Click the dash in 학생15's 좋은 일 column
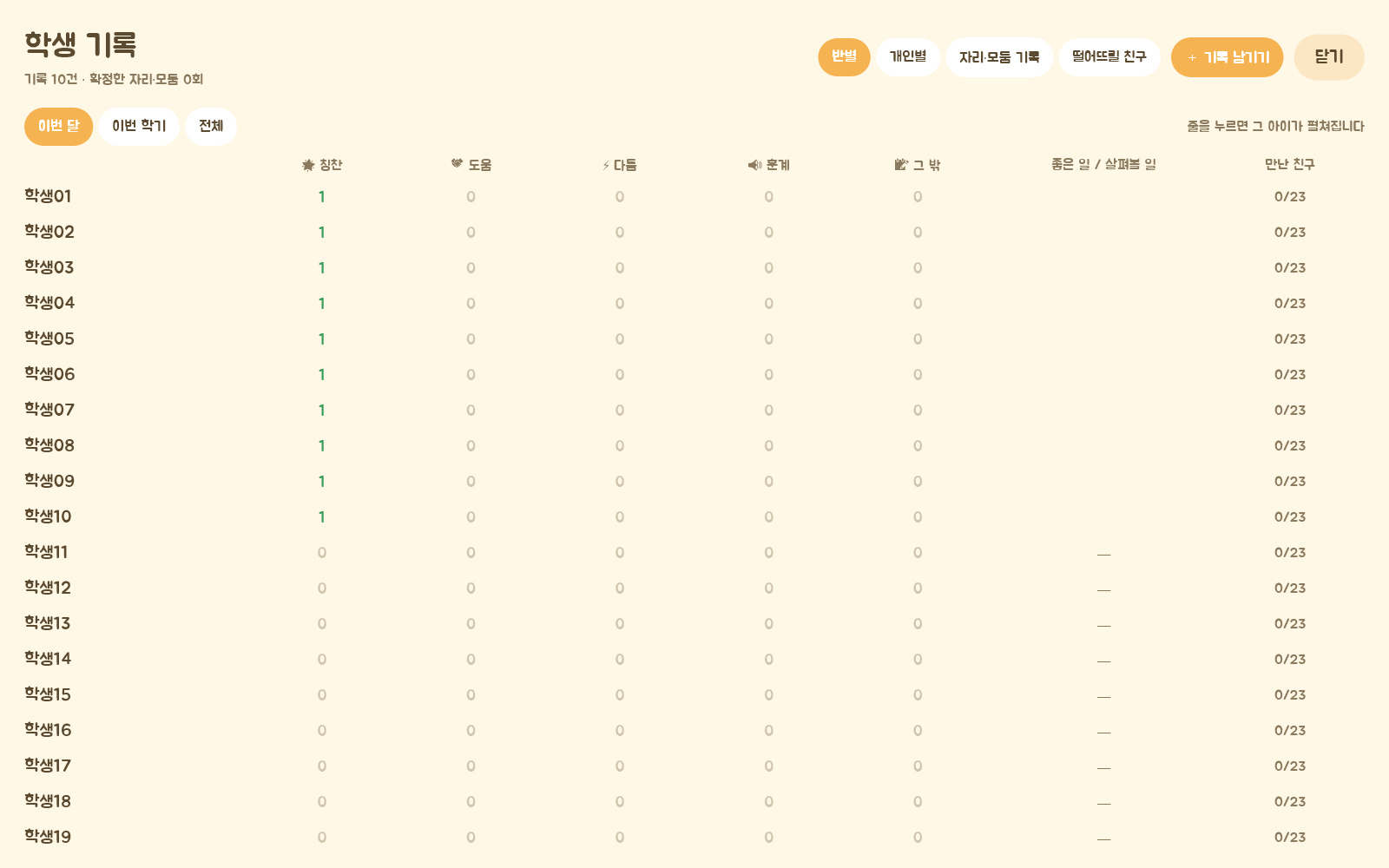This screenshot has height=868, width=1389. coord(1103,696)
